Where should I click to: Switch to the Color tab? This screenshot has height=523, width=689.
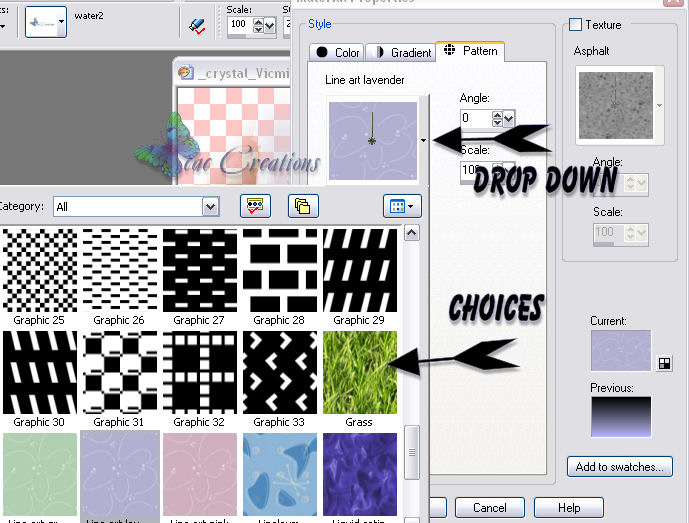click(337, 53)
